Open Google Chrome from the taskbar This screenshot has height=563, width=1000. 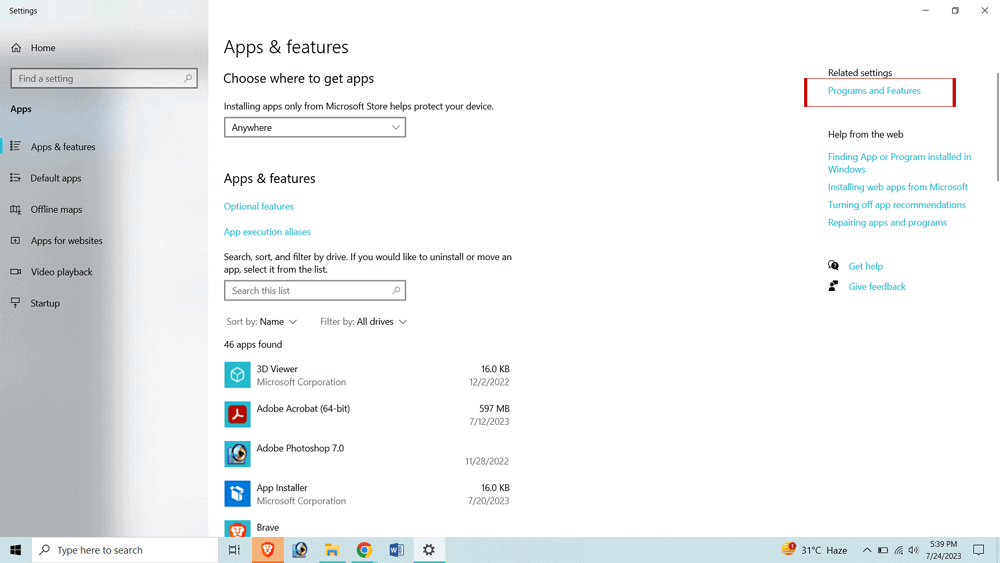[364, 550]
